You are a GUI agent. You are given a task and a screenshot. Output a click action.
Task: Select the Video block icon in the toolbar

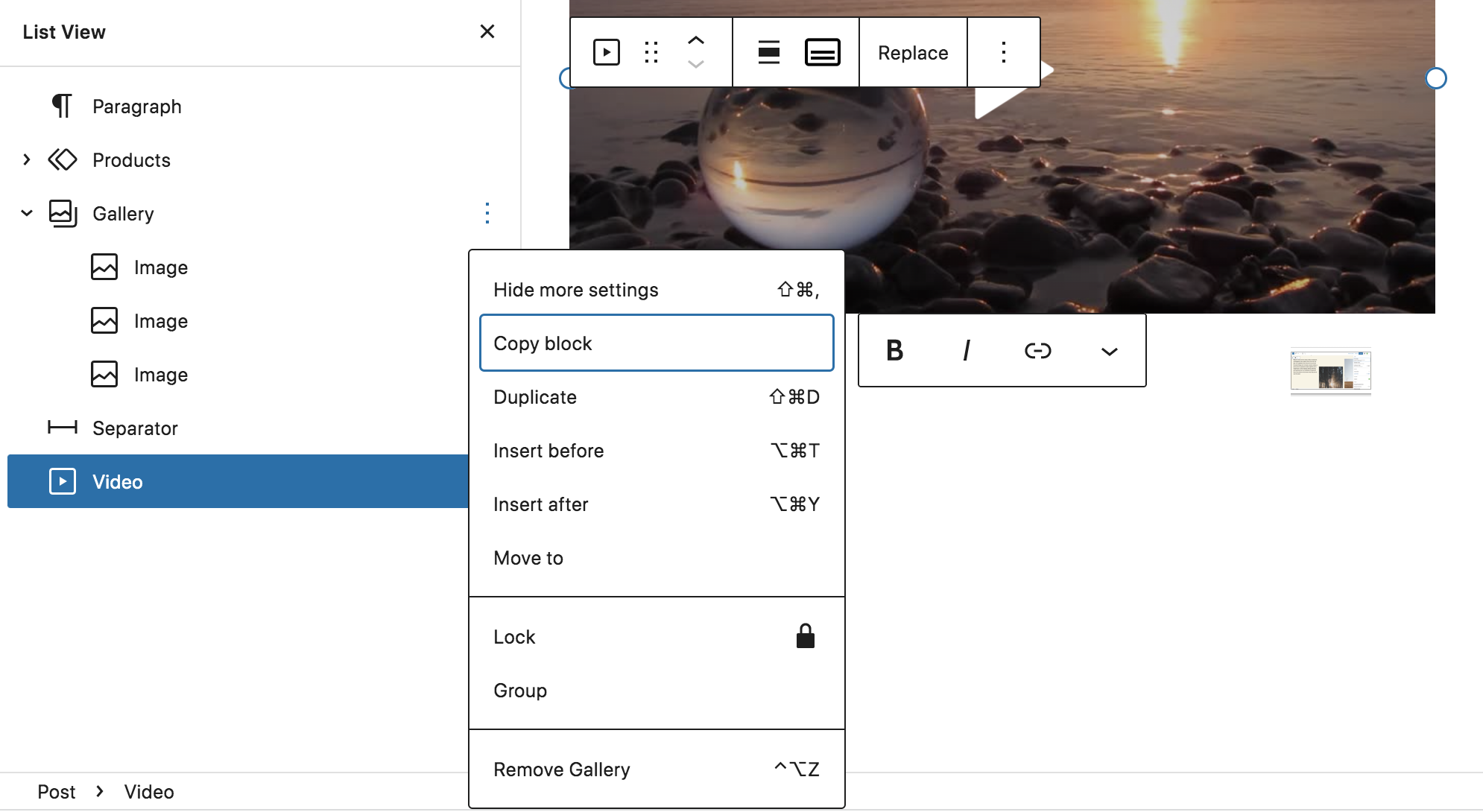(607, 52)
